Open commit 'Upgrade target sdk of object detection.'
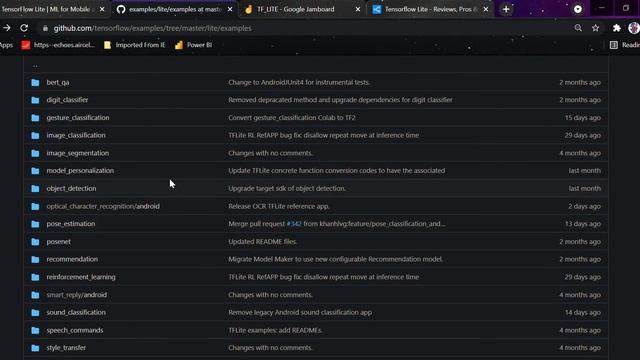Viewport: 640px width, 360px height. point(287,189)
